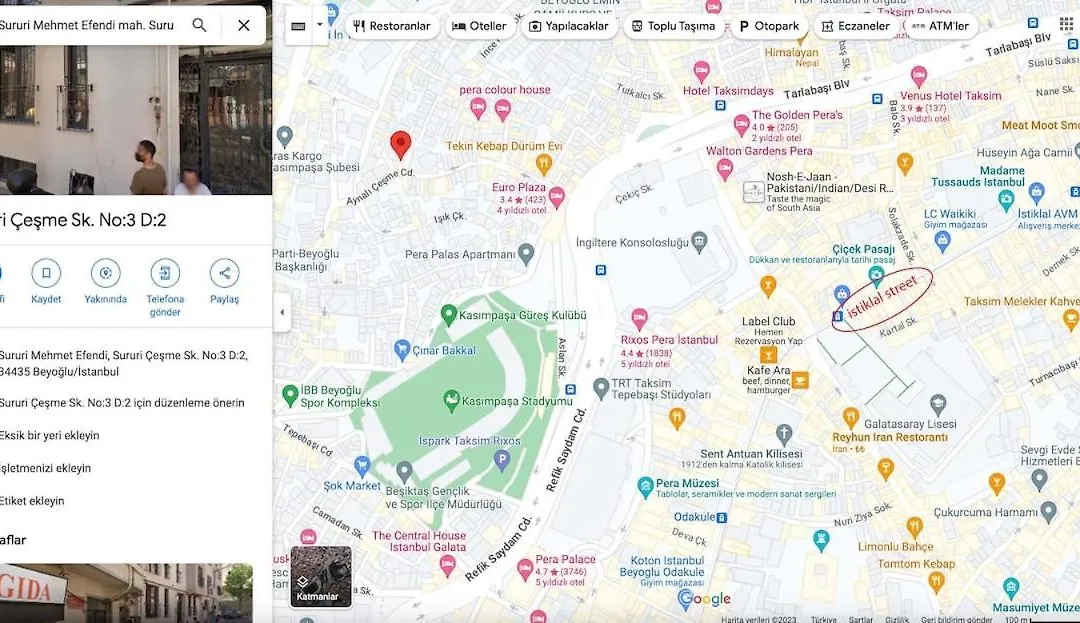Select Etiket ekleyin

click(32, 501)
